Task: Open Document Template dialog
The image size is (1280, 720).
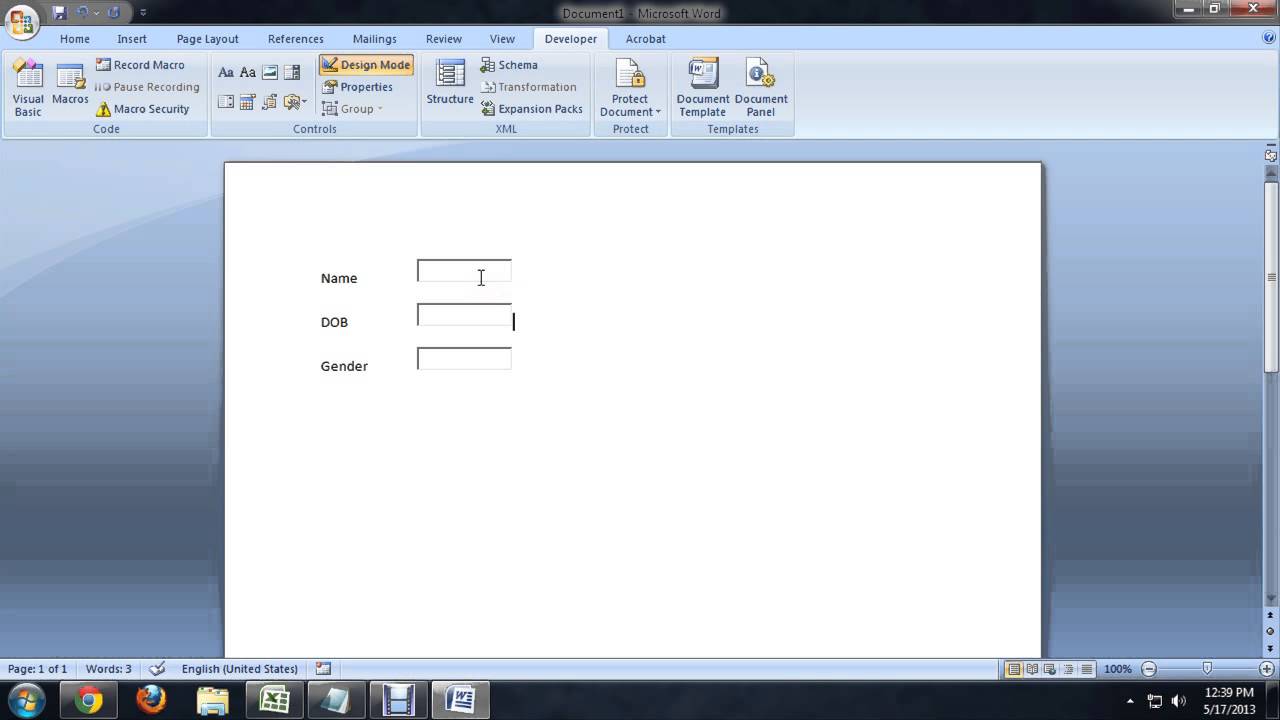Action: (703, 88)
